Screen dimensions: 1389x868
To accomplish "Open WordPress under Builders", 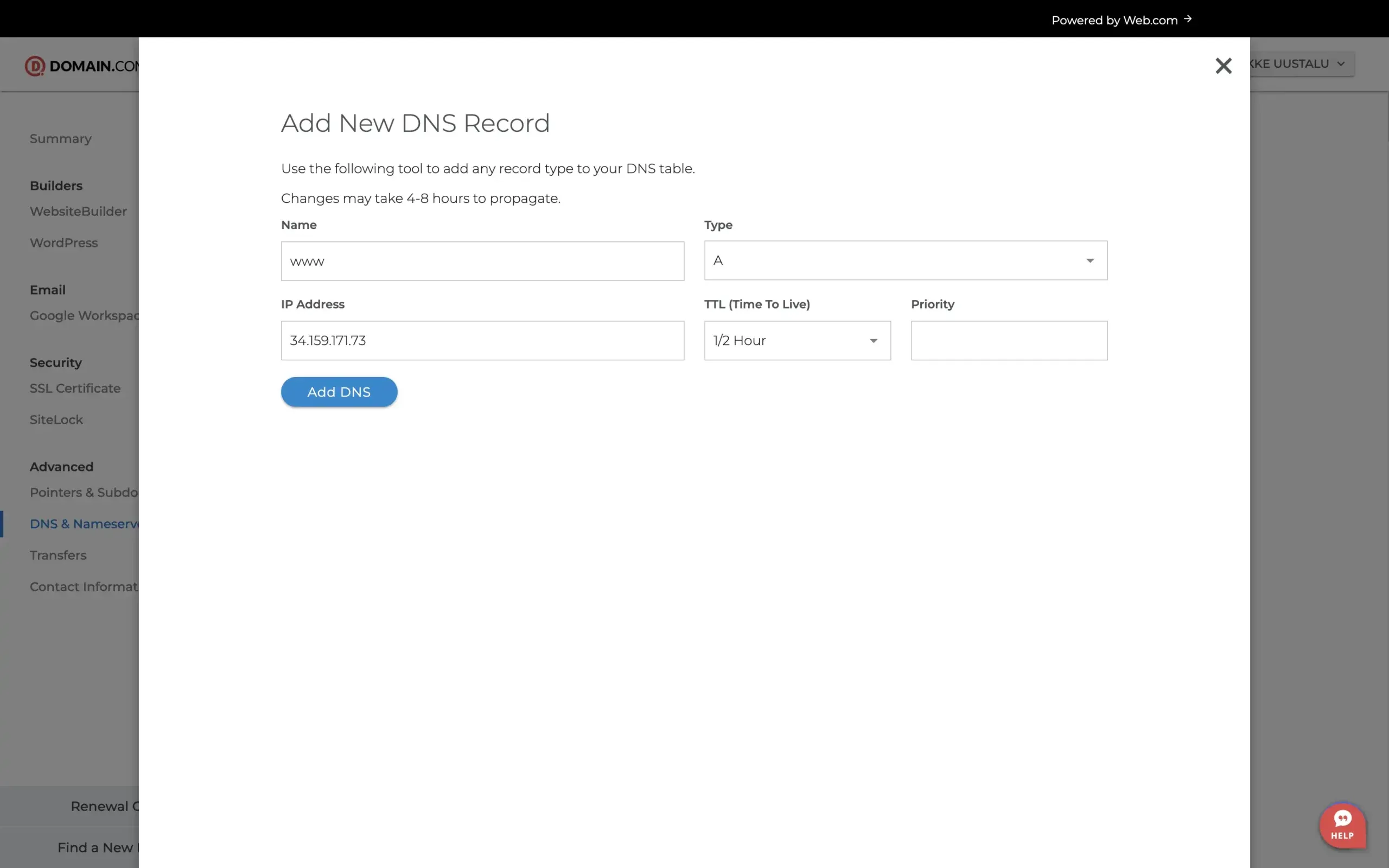I will [63, 242].
